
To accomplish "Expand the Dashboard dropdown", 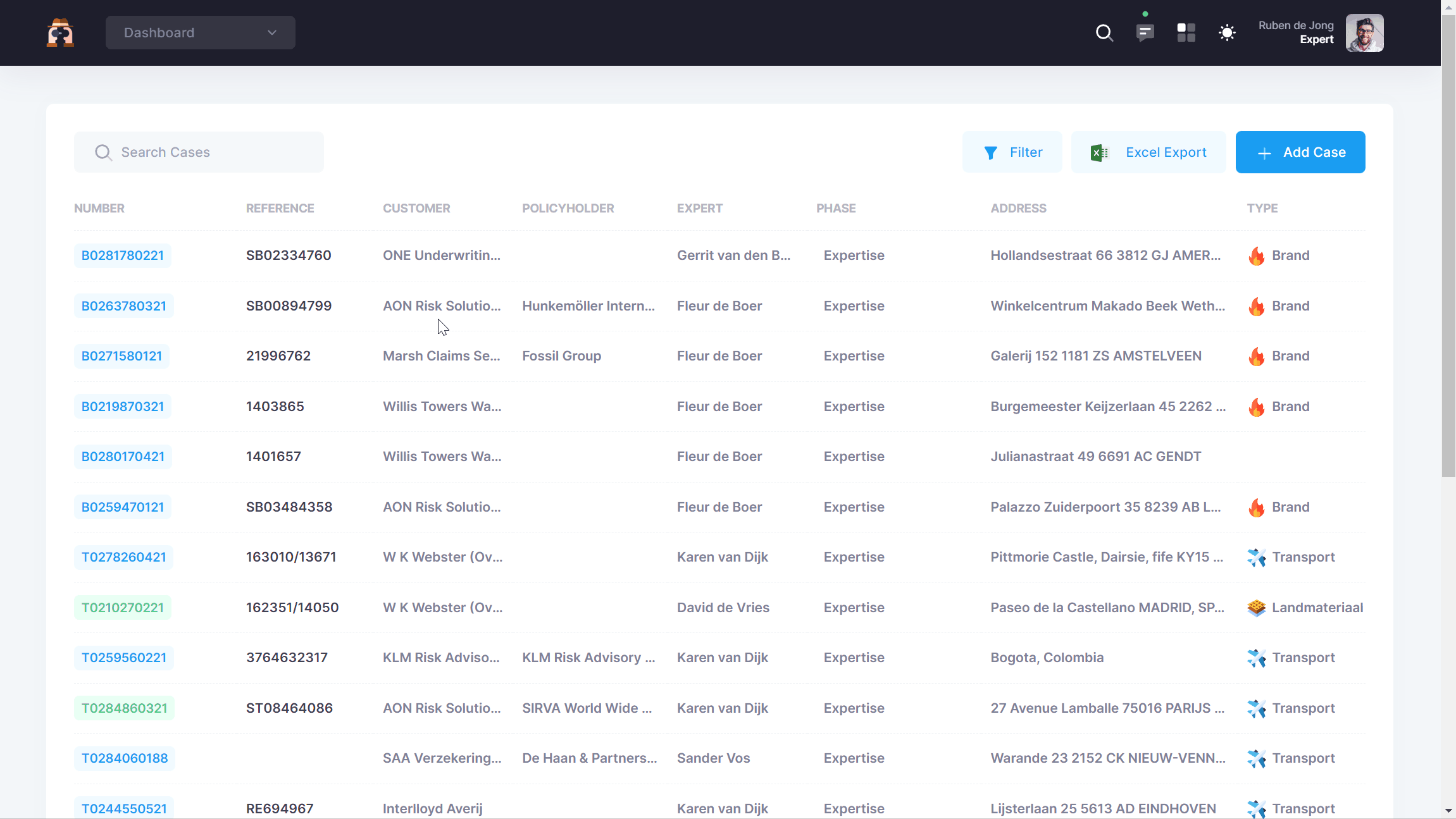I will [x=200, y=33].
